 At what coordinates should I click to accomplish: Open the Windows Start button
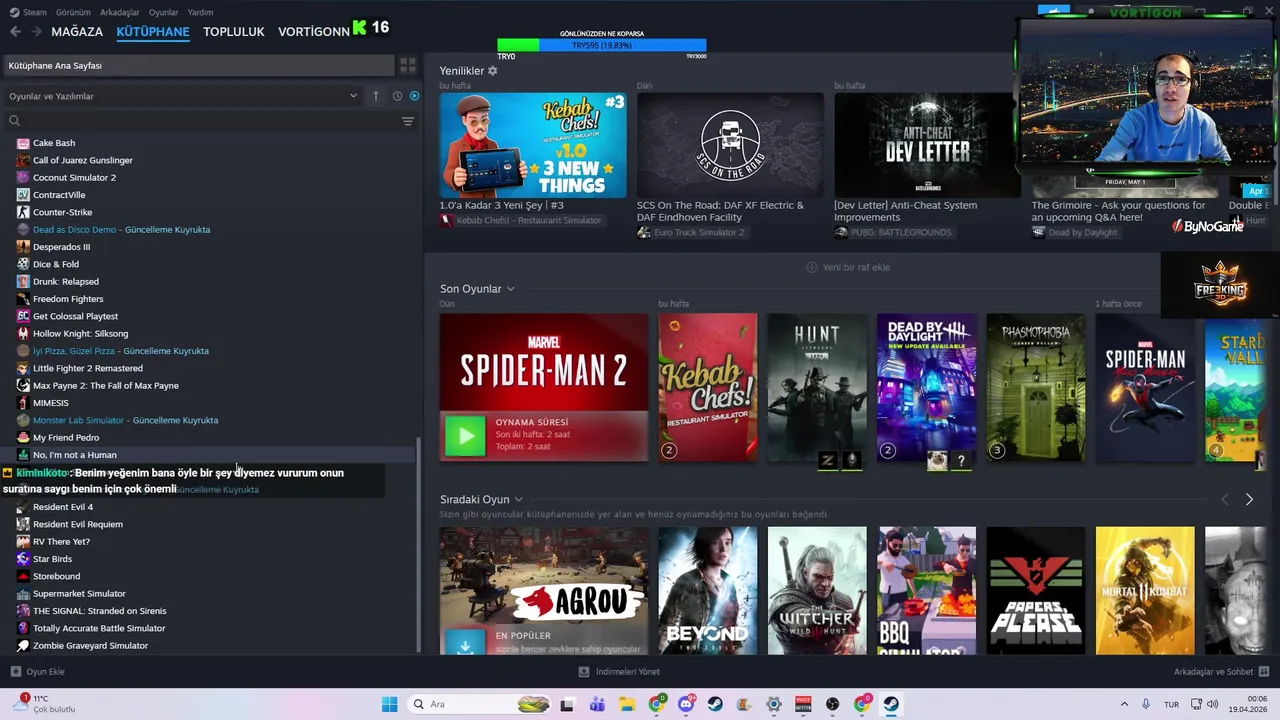[389, 704]
